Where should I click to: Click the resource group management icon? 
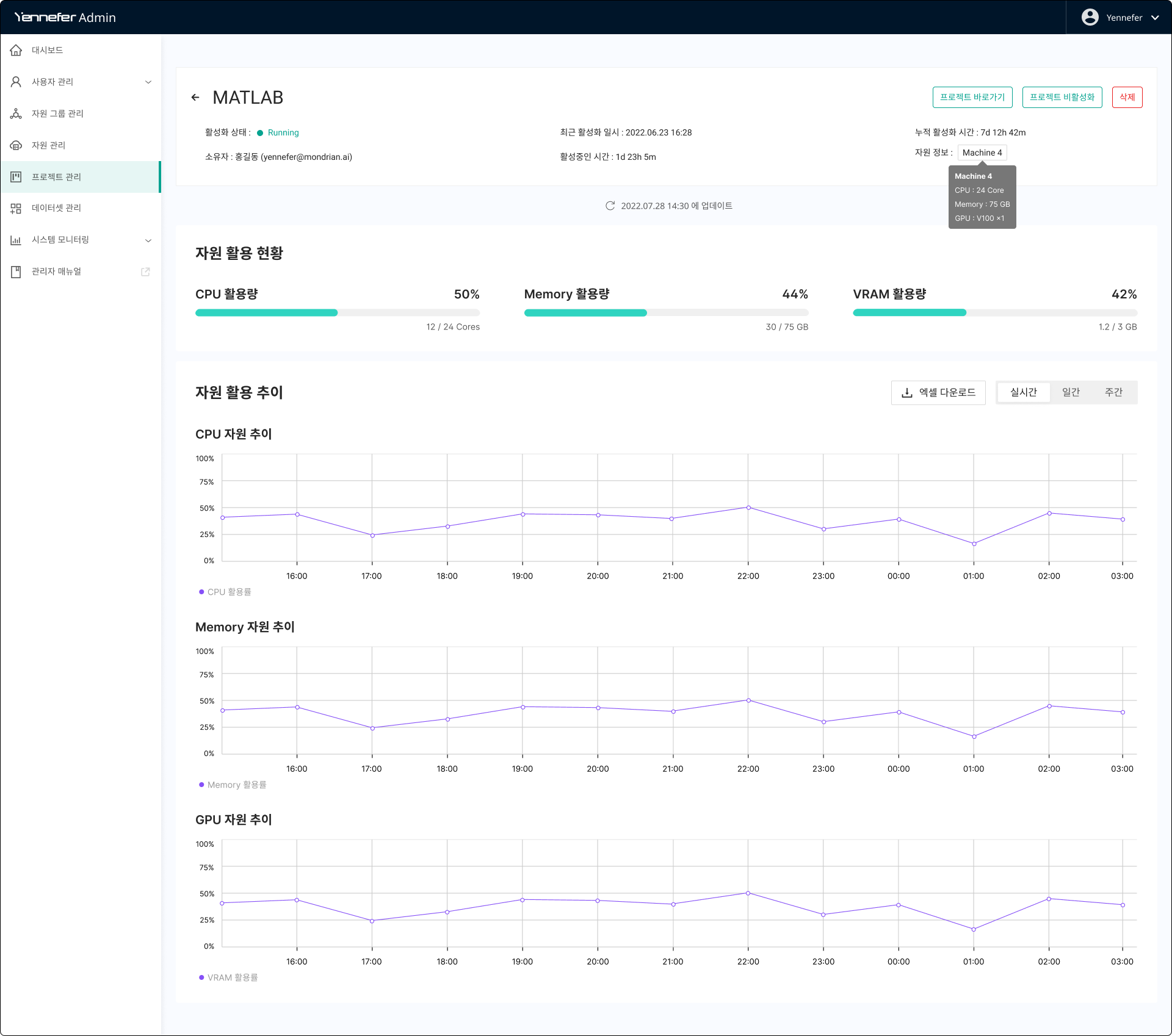pyautogui.click(x=16, y=113)
